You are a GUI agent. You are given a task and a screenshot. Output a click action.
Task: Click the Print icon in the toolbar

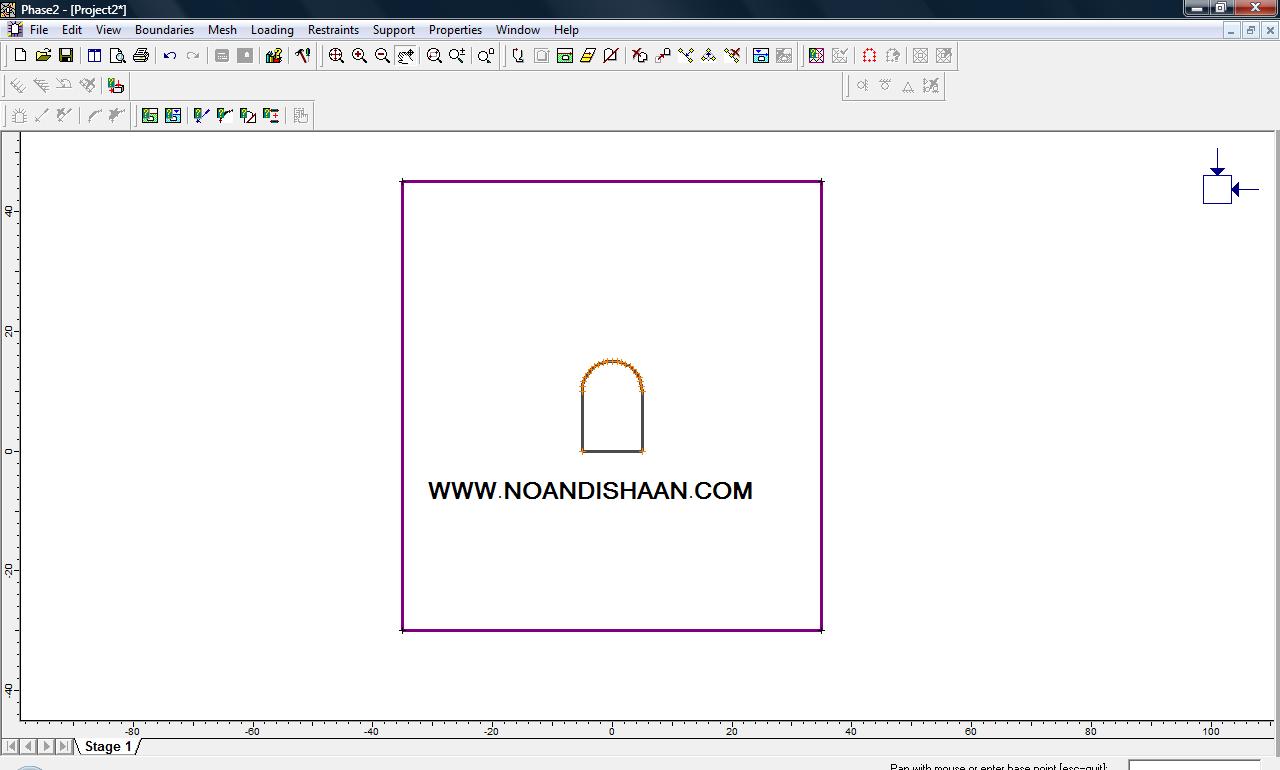[141, 56]
